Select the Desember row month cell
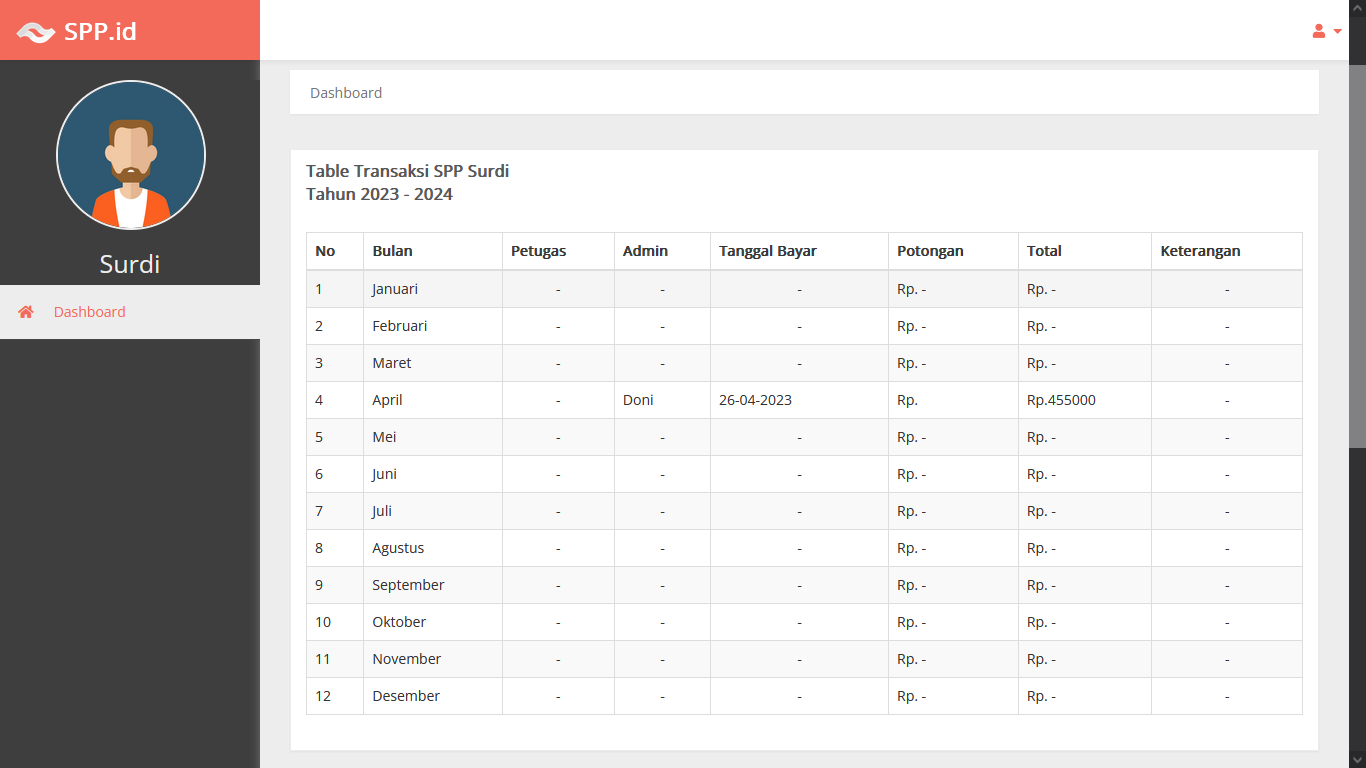The height and width of the screenshot is (768, 1366). pyautogui.click(x=406, y=696)
